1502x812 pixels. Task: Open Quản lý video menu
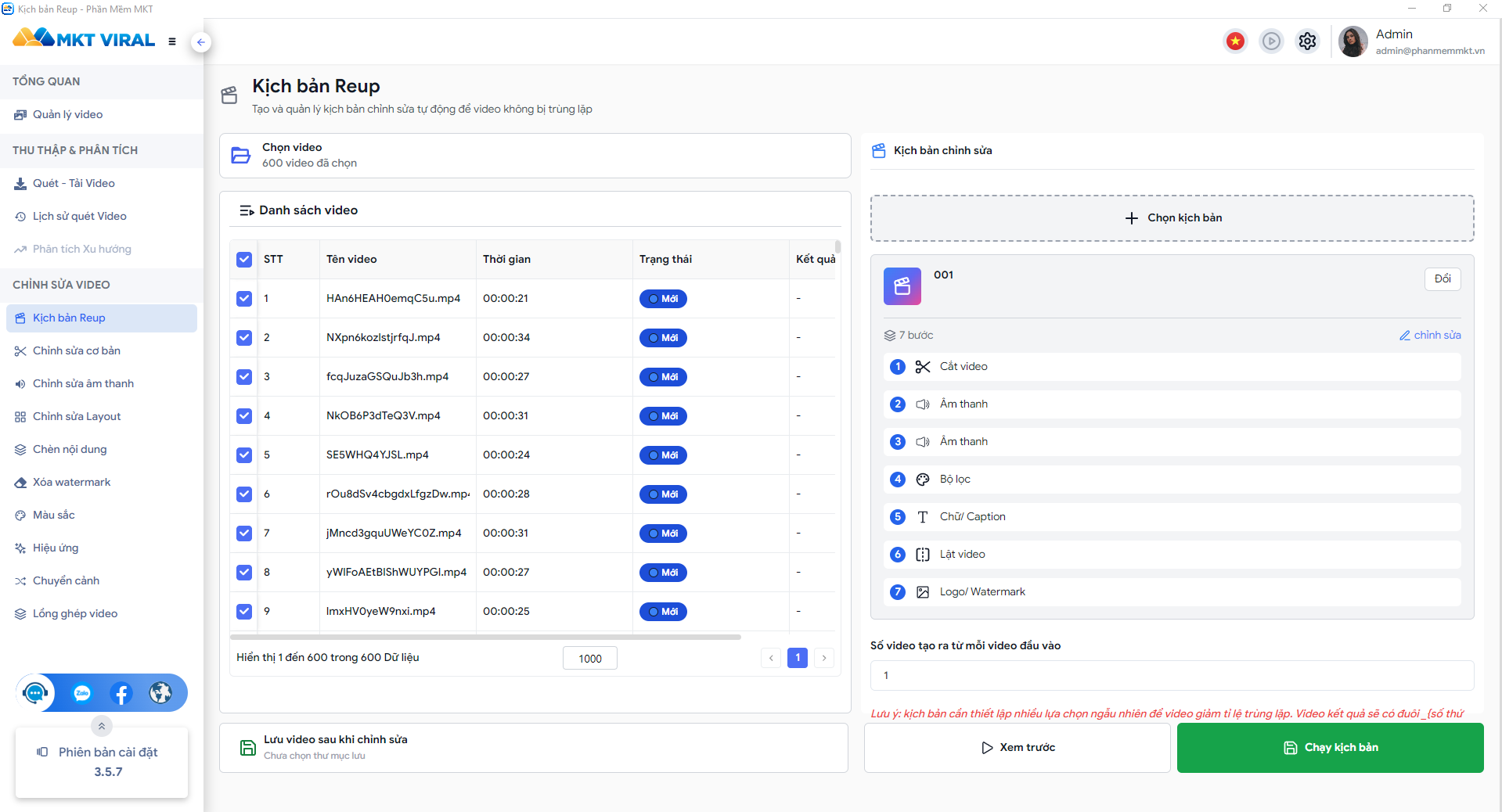(102, 115)
